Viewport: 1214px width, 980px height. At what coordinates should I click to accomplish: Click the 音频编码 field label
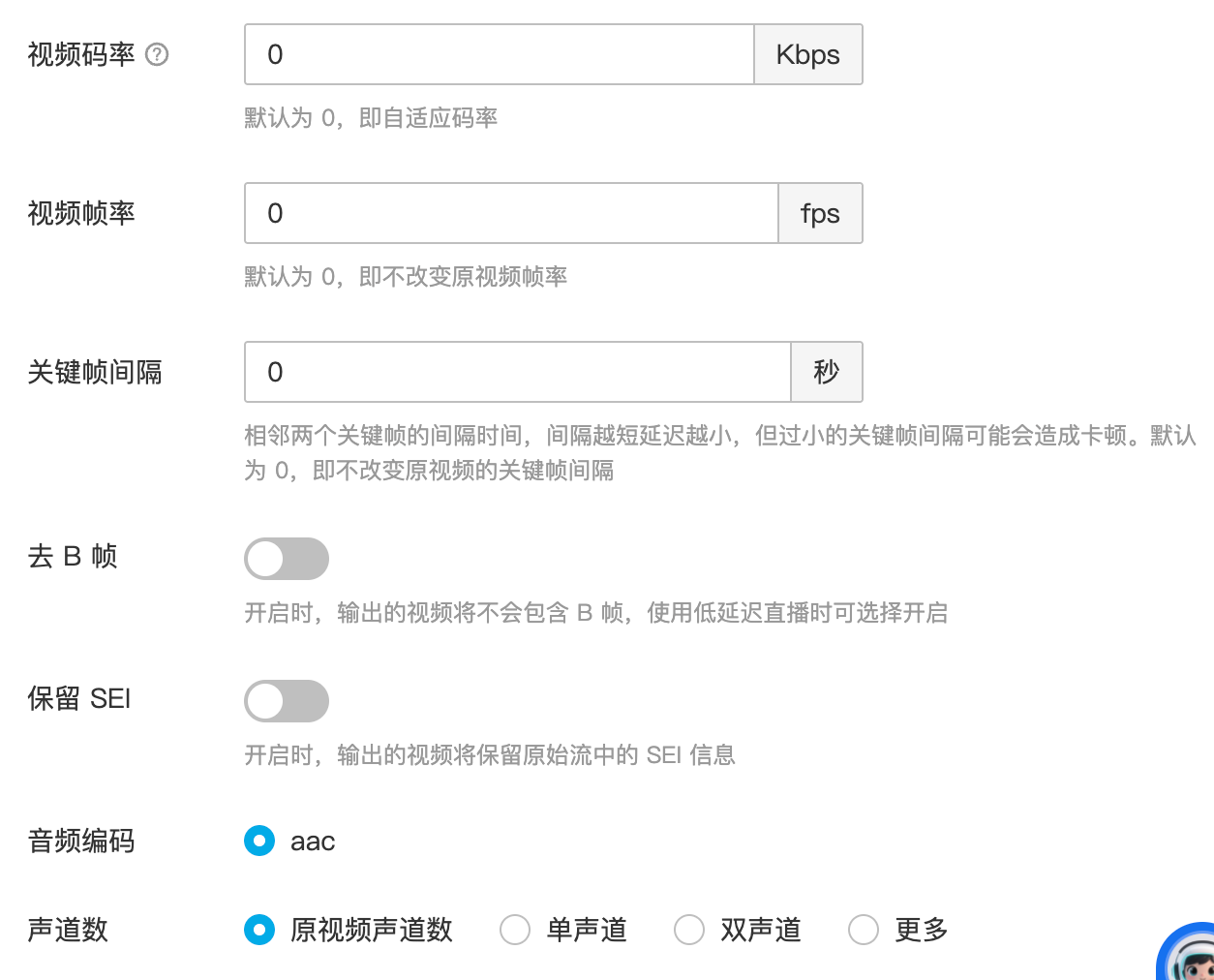[82, 842]
